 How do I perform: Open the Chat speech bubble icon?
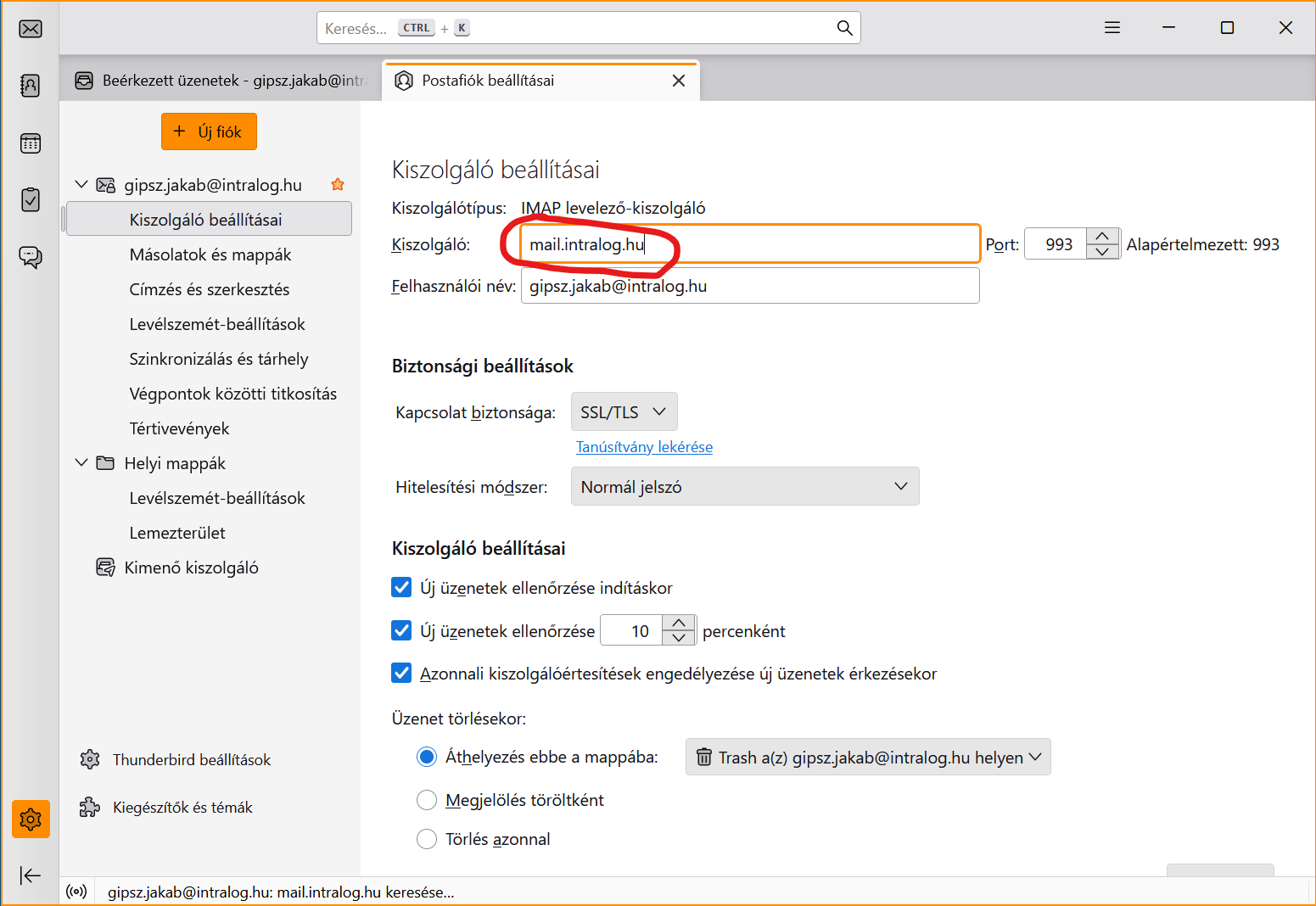(x=31, y=257)
